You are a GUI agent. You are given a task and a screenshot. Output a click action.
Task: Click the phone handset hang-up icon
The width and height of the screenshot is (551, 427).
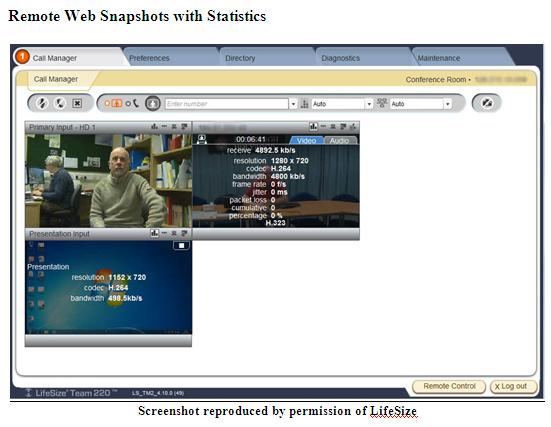click(x=60, y=103)
